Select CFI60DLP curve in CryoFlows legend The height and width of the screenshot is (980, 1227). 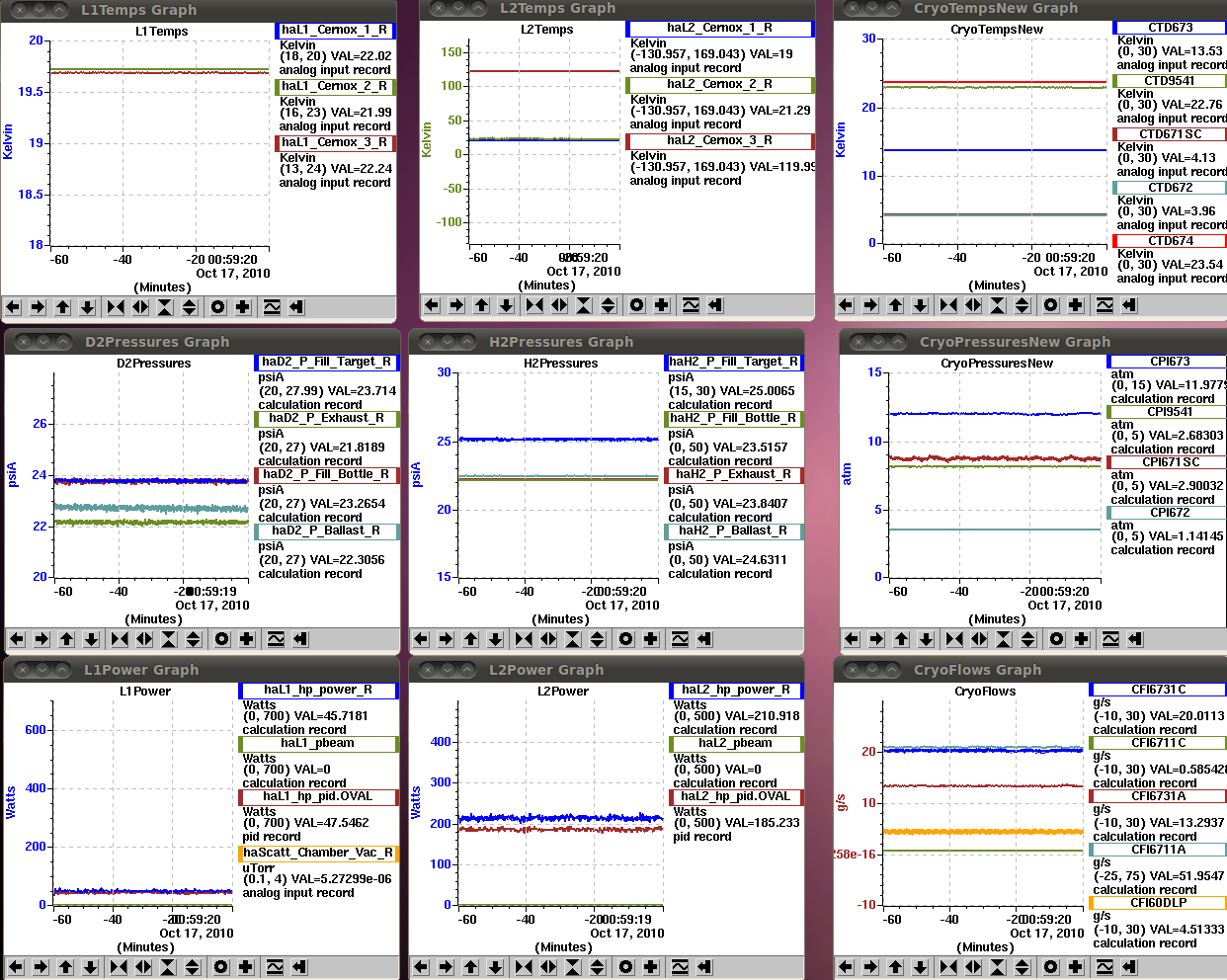click(1158, 903)
